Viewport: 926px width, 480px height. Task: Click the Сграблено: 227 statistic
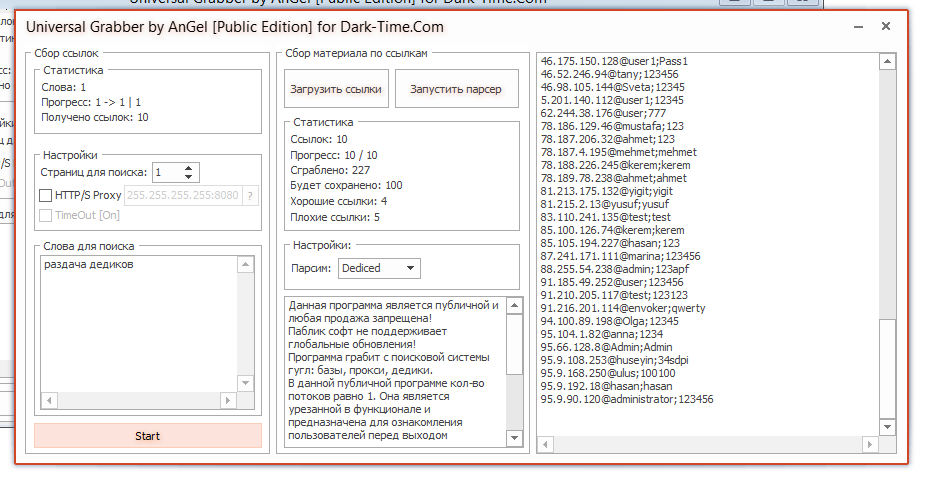coord(330,170)
